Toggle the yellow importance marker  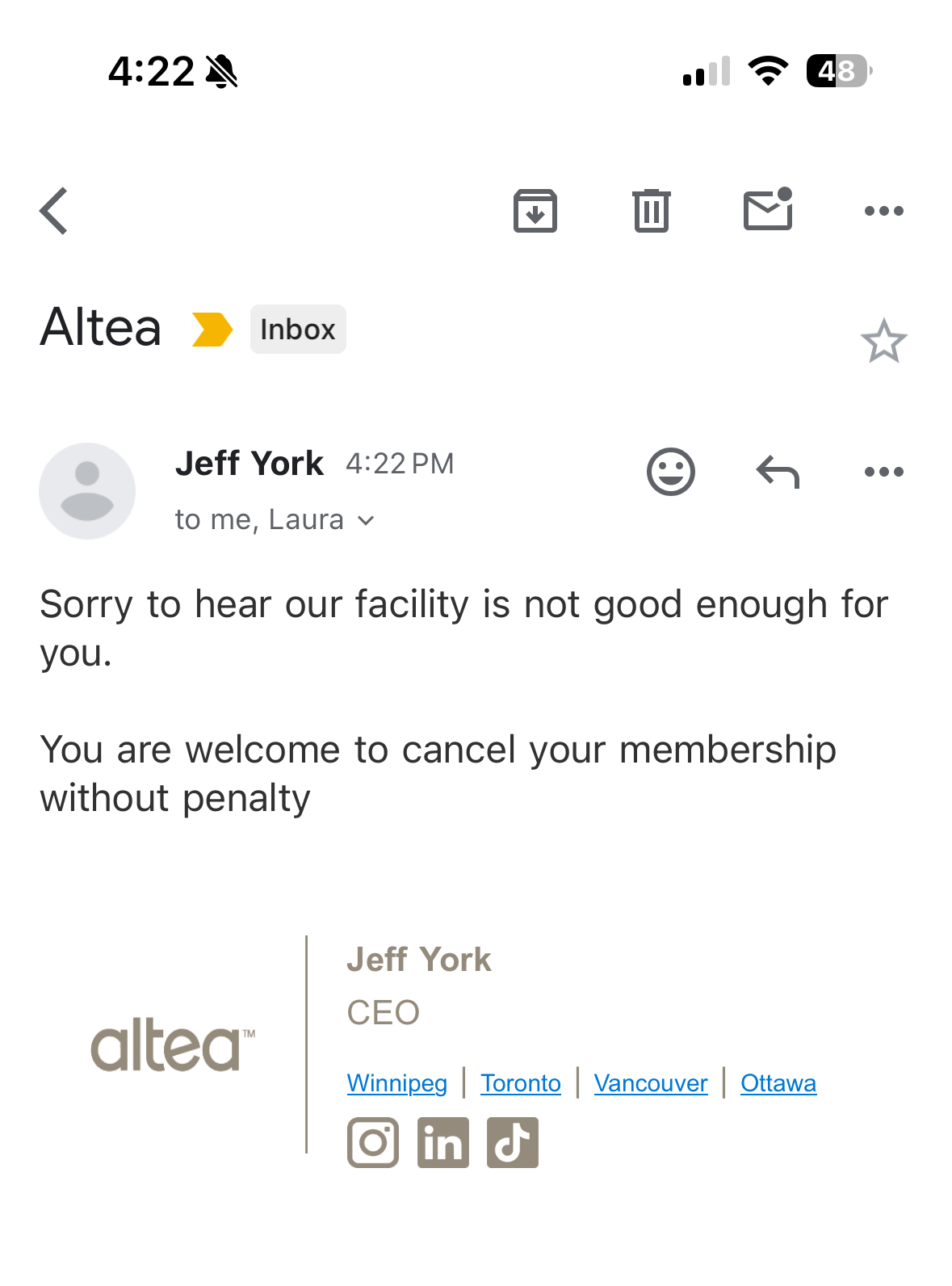point(212,330)
